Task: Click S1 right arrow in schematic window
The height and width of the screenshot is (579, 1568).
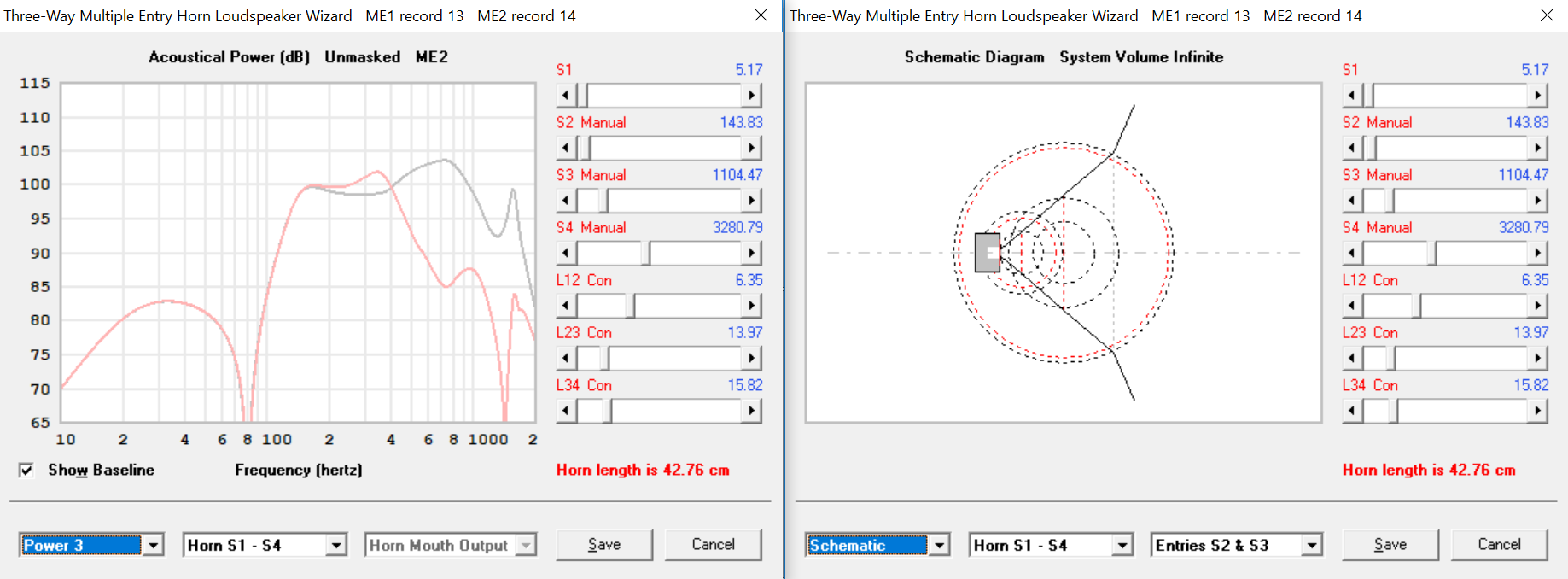Action: click(1537, 95)
